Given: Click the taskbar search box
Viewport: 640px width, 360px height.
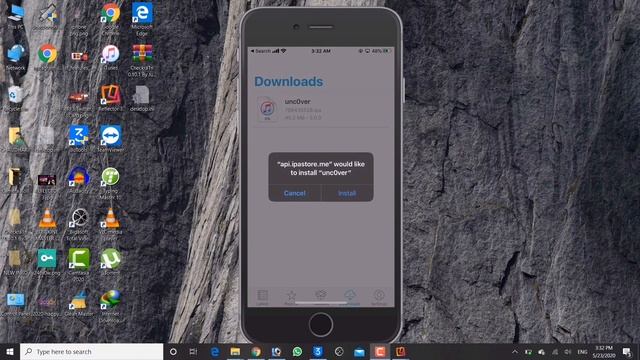Looking at the screenshot, I should 91,351.
